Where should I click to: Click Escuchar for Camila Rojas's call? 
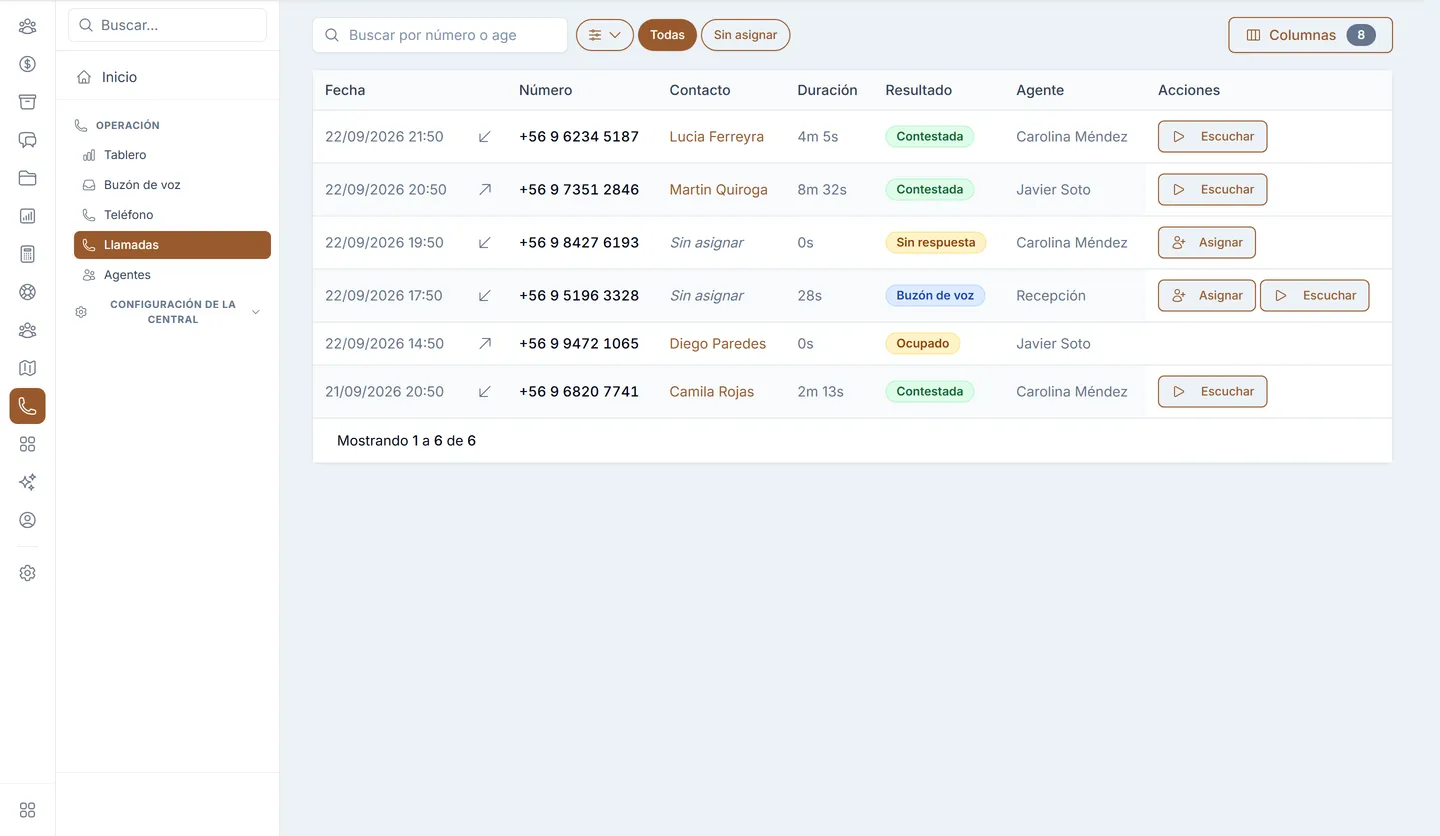1212,391
